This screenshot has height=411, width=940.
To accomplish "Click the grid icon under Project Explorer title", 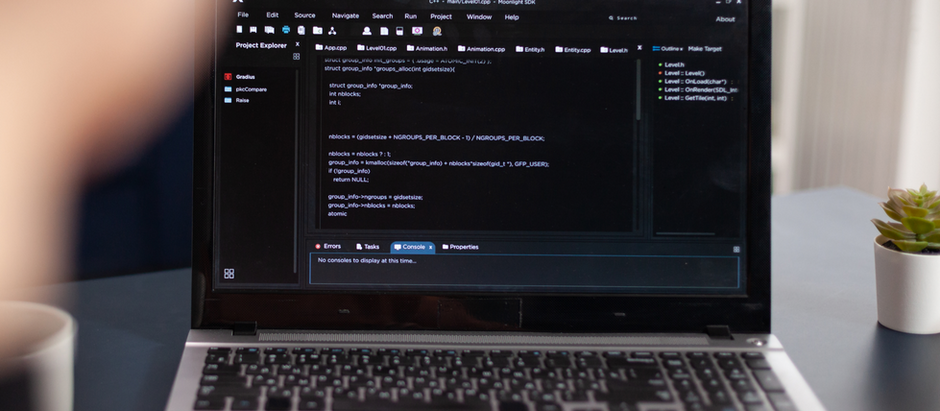I will pos(296,56).
